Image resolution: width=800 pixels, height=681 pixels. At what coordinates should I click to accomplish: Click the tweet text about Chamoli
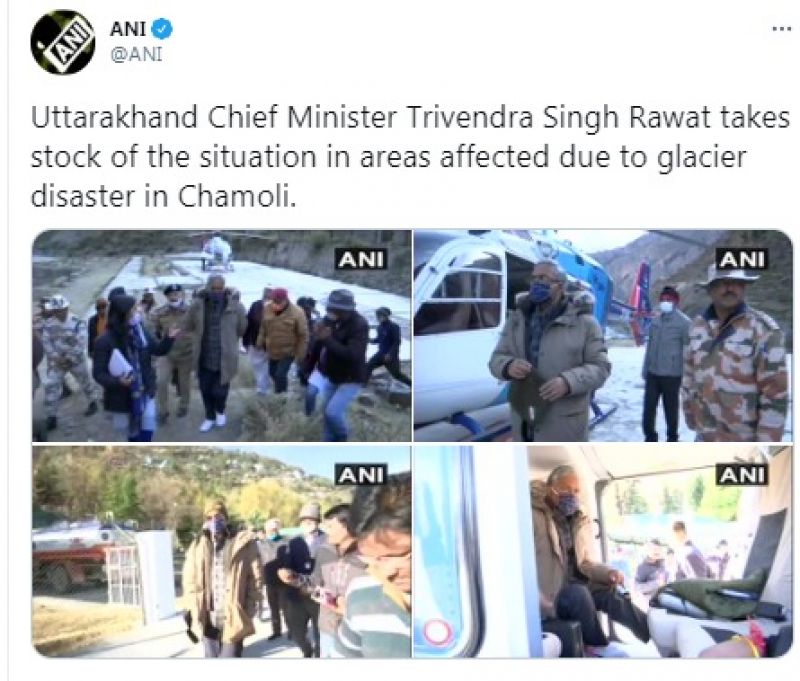pos(410,157)
